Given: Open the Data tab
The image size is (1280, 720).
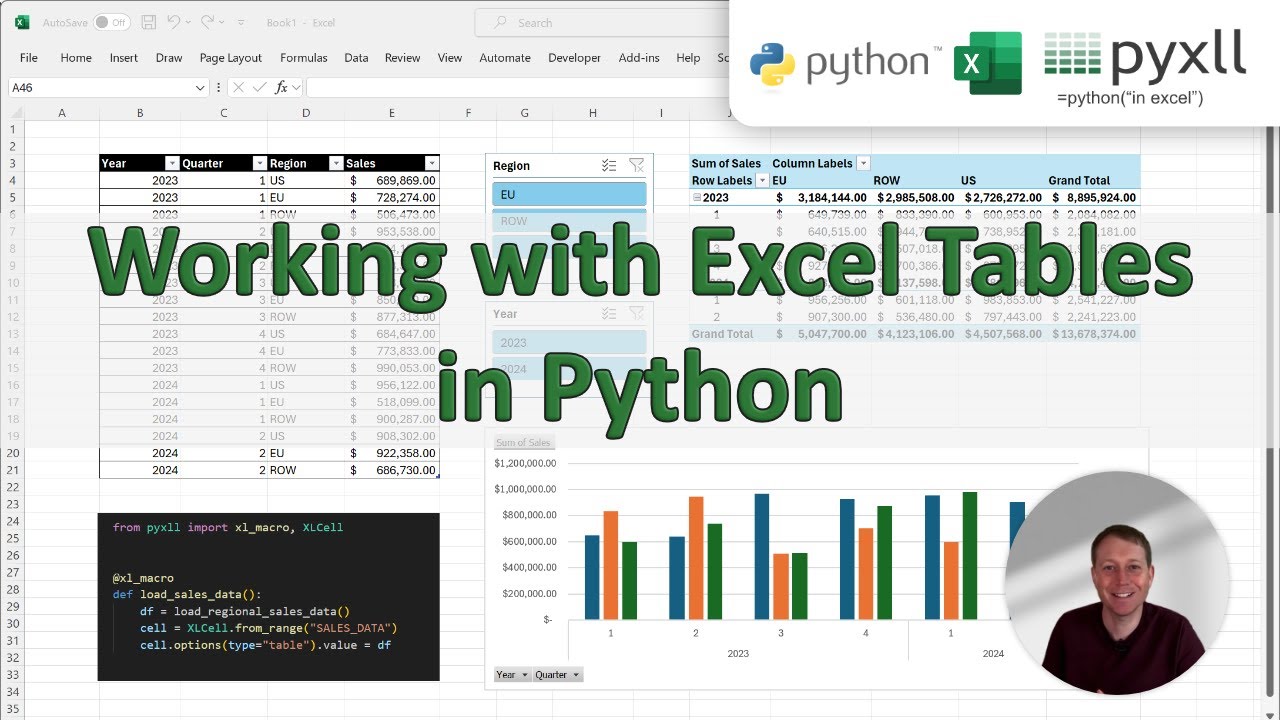Looking at the screenshot, I should pyautogui.click(x=356, y=58).
